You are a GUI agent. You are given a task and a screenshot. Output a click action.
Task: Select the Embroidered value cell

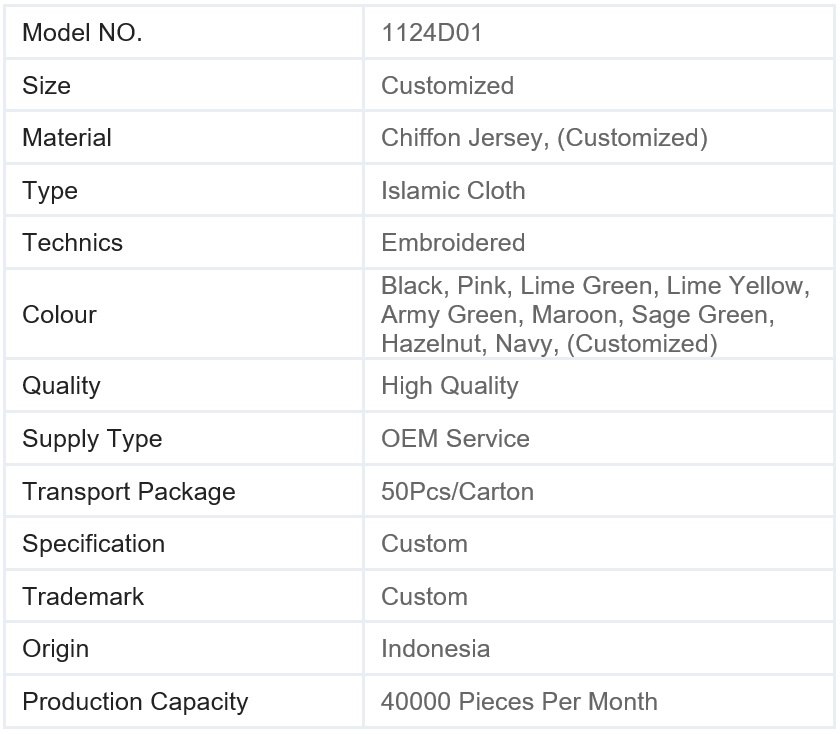tap(453, 243)
